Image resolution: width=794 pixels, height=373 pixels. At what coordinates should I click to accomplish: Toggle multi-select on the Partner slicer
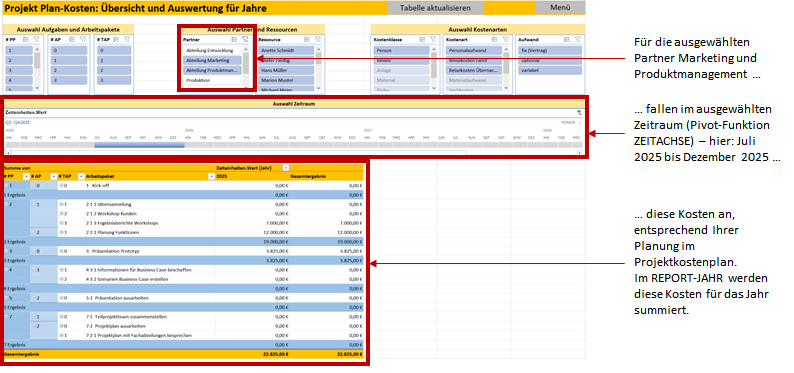click(234, 39)
